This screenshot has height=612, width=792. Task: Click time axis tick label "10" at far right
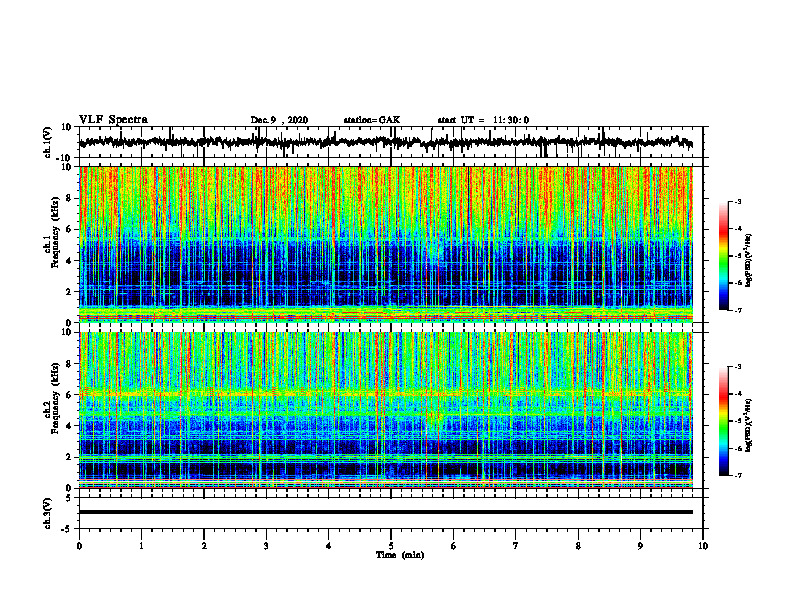pyautogui.click(x=703, y=546)
